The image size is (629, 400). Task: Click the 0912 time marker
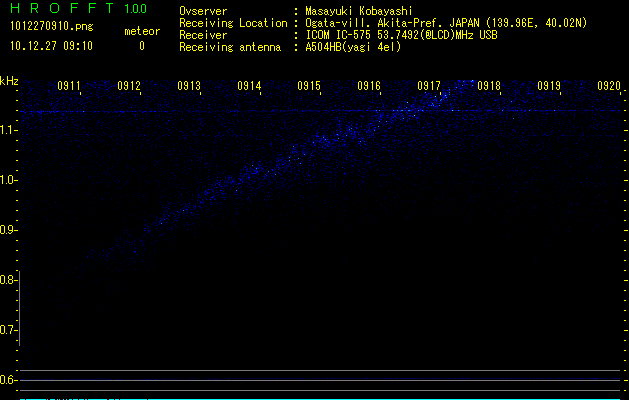pyautogui.click(x=129, y=86)
